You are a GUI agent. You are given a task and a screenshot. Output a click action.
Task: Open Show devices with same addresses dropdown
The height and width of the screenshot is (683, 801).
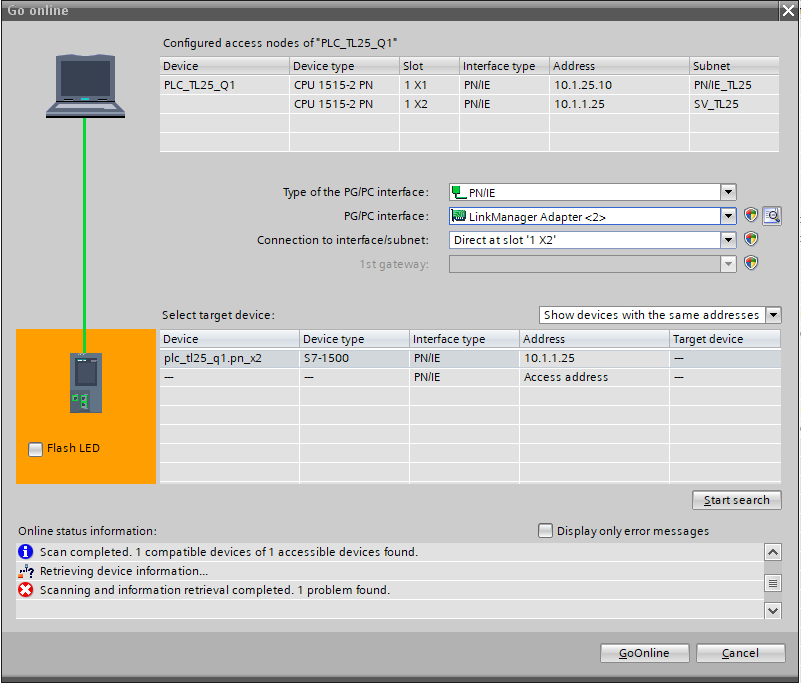point(773,315)
